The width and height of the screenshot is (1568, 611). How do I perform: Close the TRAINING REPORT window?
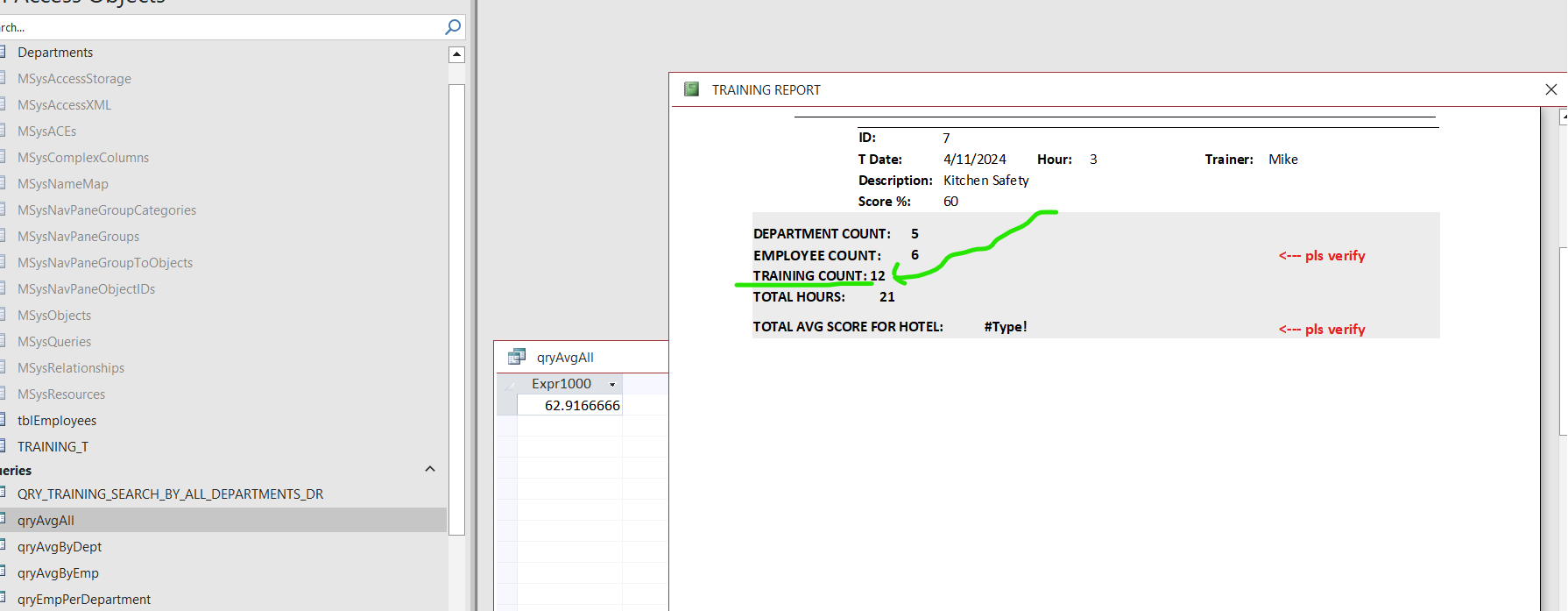[x=1550, y=89]
